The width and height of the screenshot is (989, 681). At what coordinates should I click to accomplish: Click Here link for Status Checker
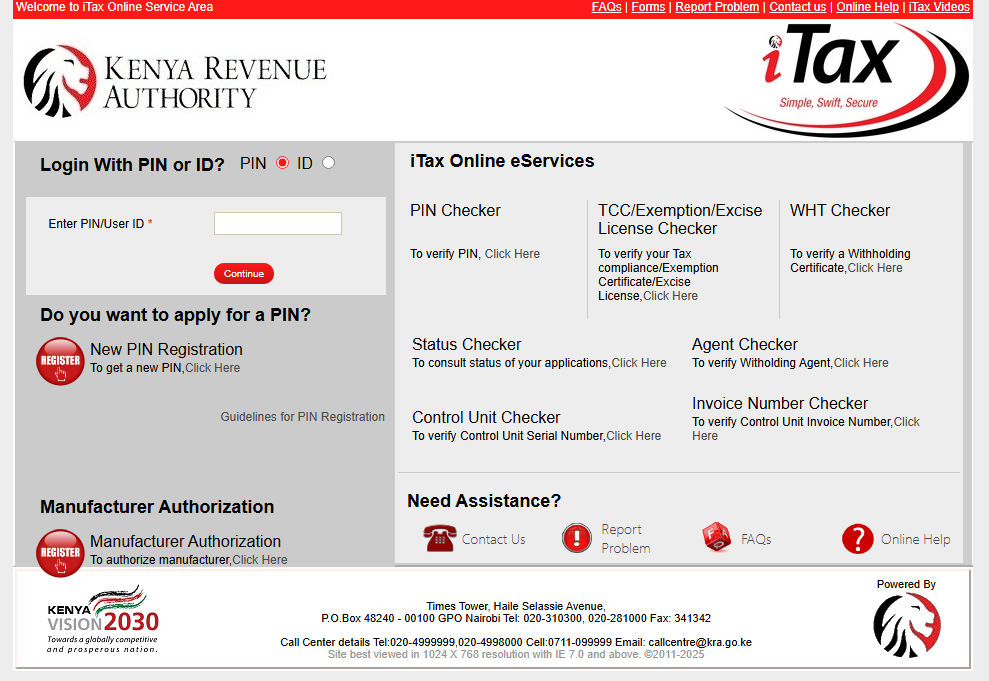[x=638, y=363]
